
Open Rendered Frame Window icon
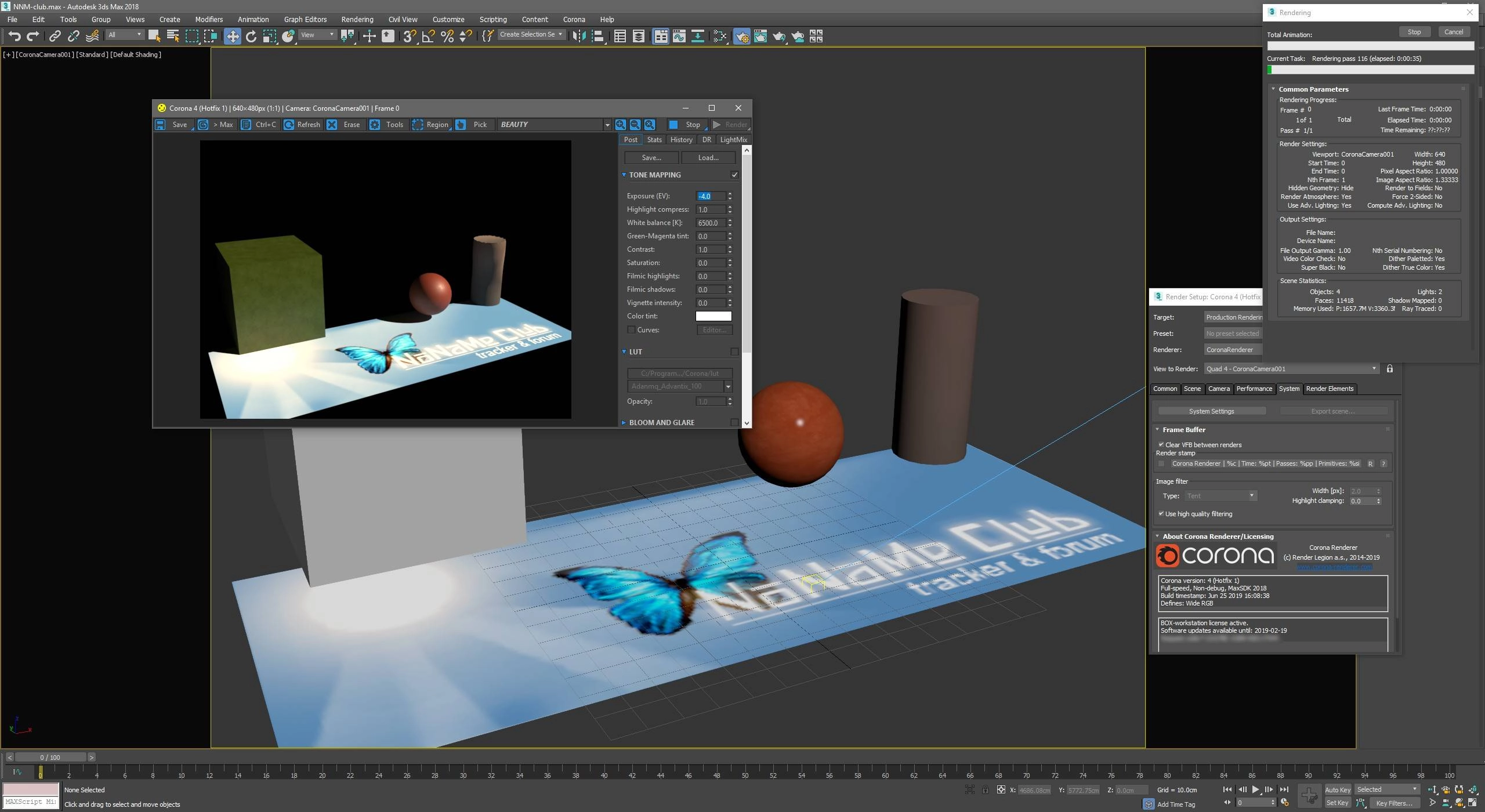click(760, 36)
